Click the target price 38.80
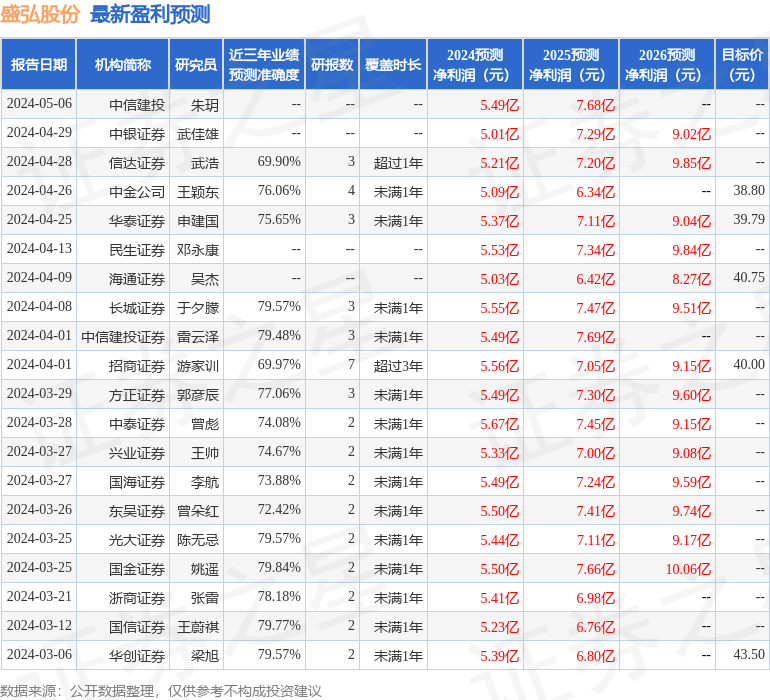 [749, 190]
